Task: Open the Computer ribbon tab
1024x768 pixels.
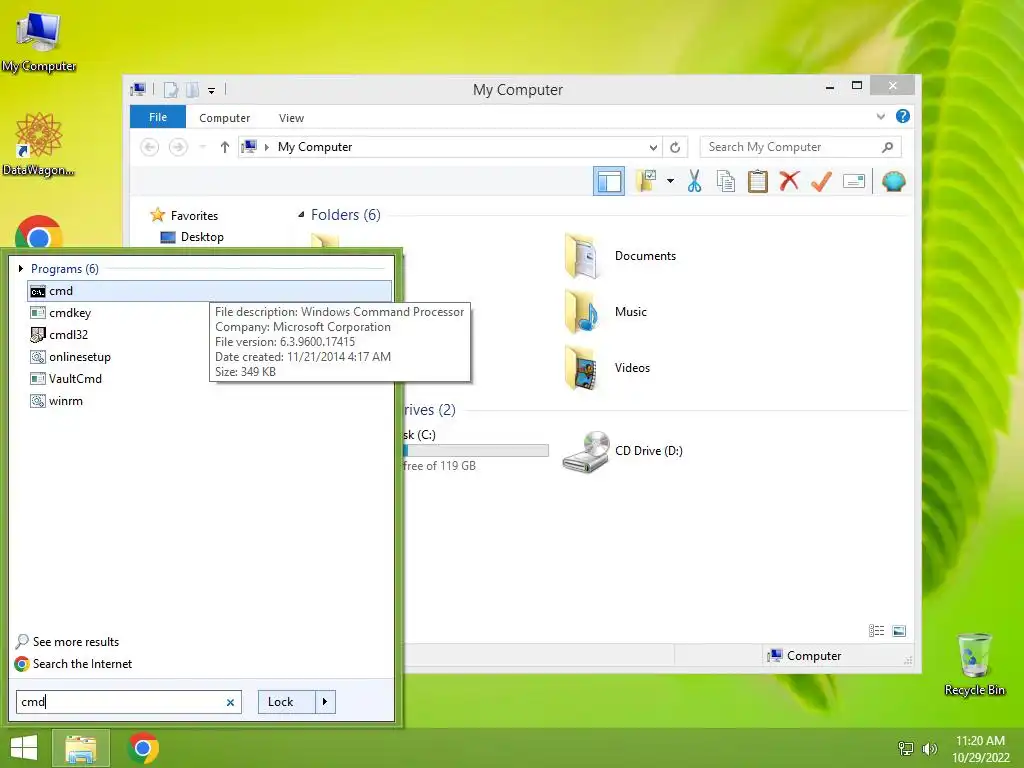Action: [x=225, y=118]
